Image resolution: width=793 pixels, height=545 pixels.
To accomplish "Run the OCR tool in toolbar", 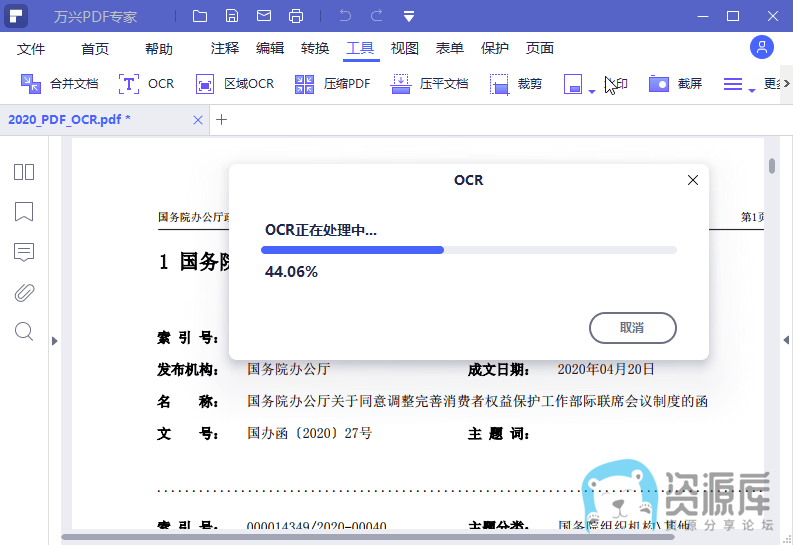I will pyautogui.click(x=147, y=84).
